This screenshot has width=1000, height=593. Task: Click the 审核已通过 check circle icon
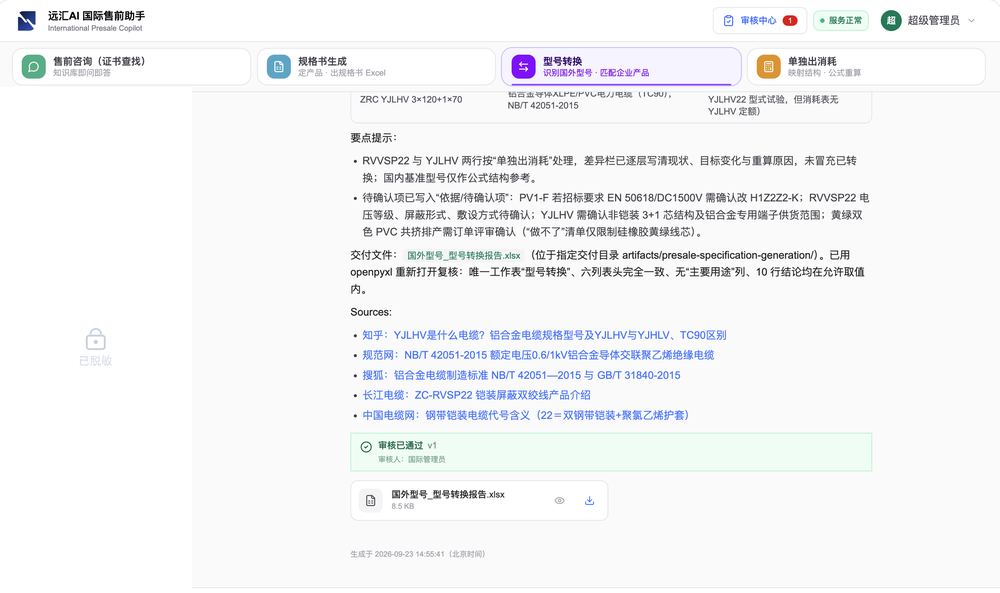pos(366,447)
